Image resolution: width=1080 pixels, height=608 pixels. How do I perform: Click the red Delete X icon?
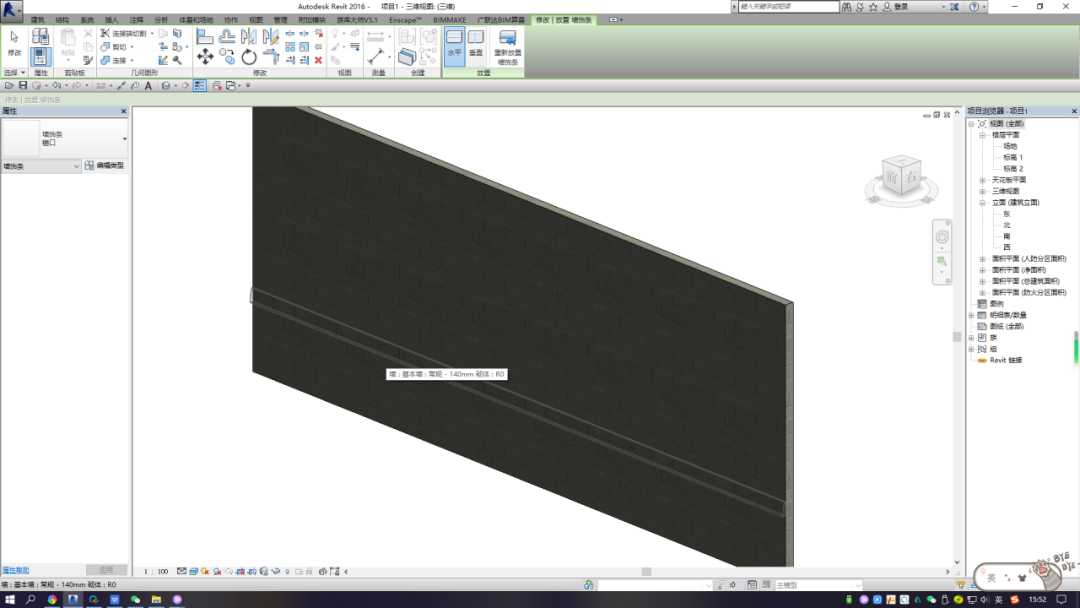pyautogui.click(x=318, y=60)
